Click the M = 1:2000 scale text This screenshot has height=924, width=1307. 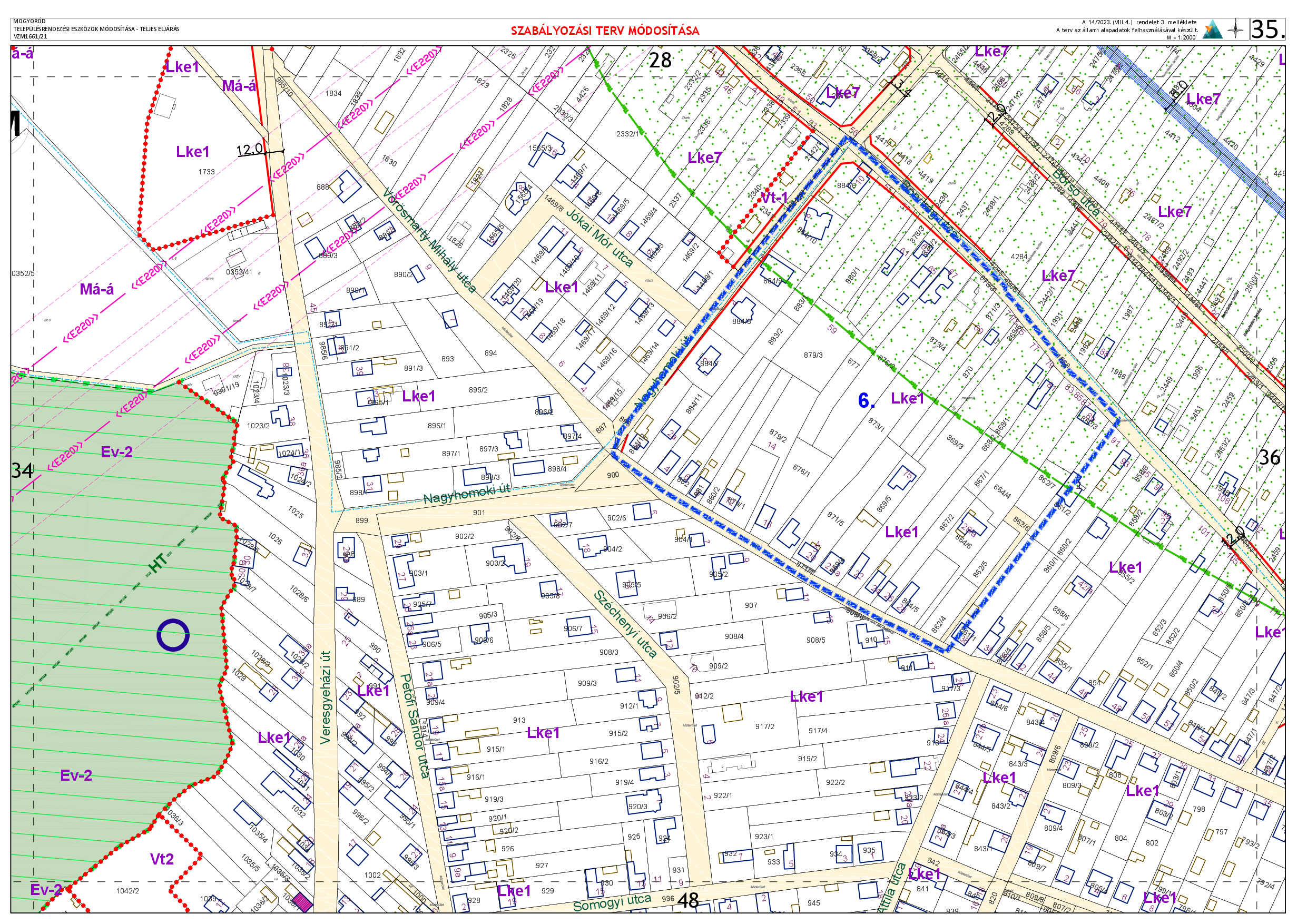[1181, 37]
